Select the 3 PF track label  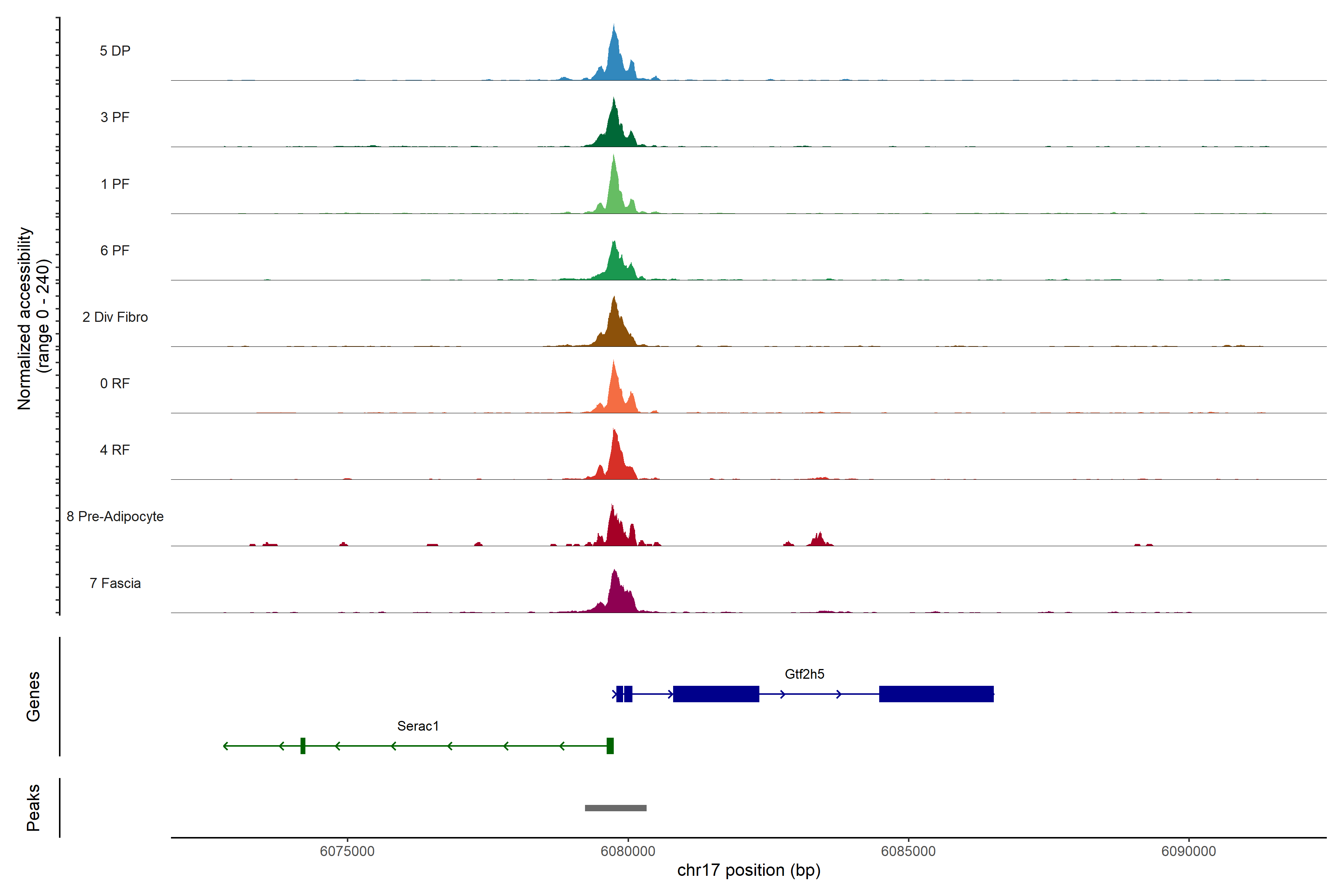click(115, 117)
